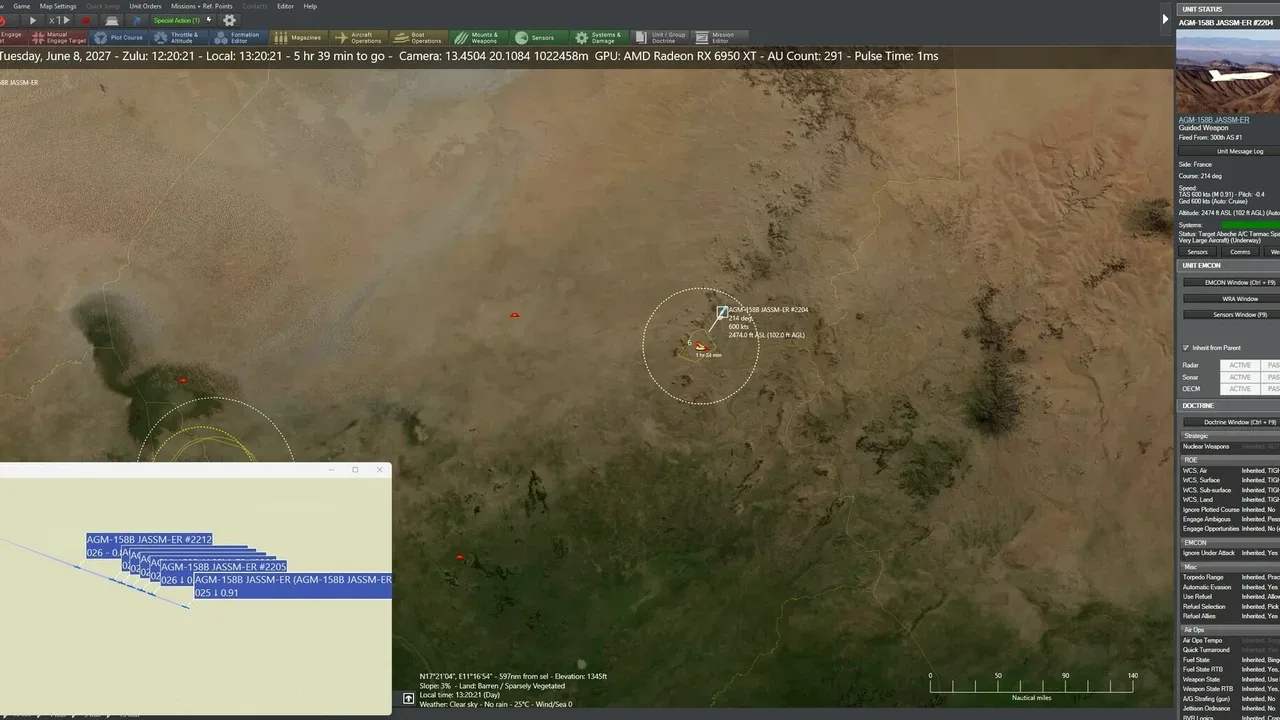This screenshot has height=720, width=1280.
Task: Open the Sensors toolbar button
Action: [535, 38]
